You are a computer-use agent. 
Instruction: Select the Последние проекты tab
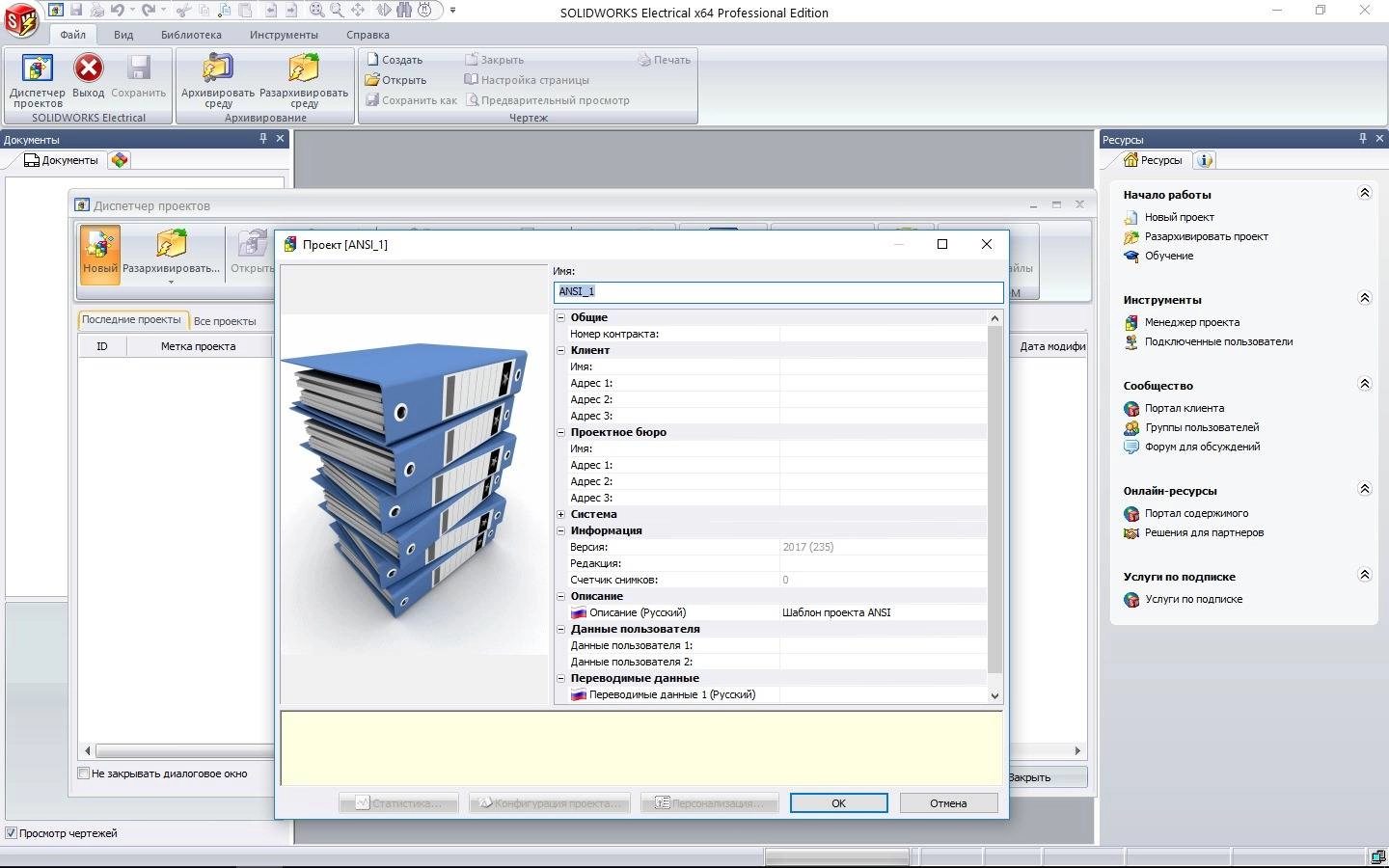tap(131, 319)
